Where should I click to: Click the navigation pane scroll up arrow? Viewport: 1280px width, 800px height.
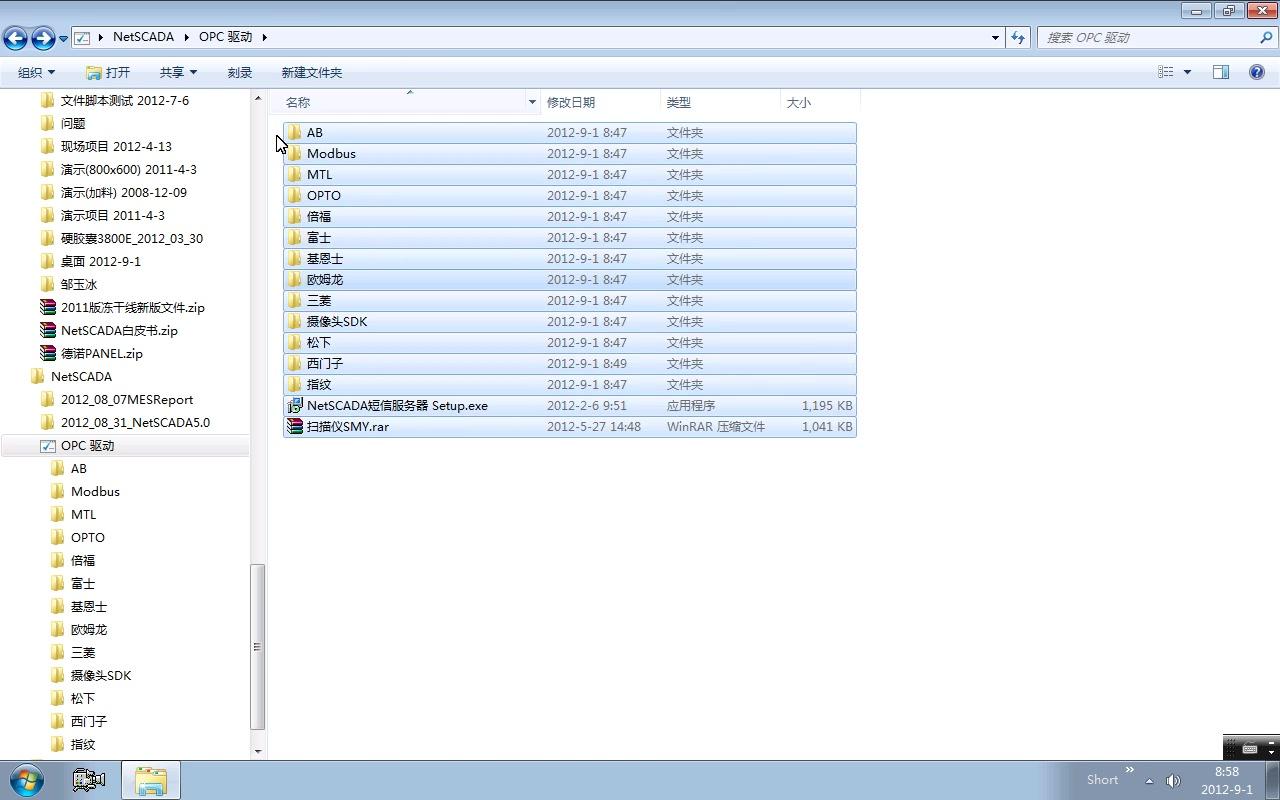257,99
